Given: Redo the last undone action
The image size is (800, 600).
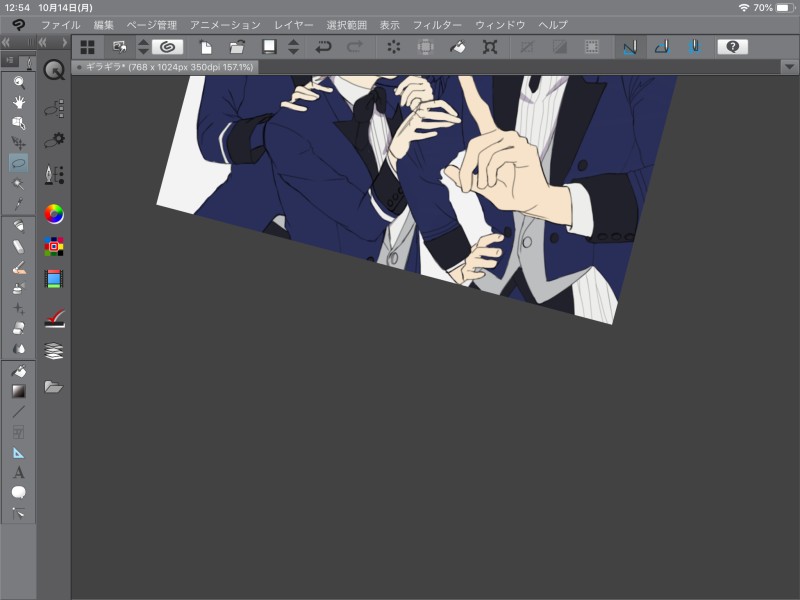Looking at the screenshot, I should (355, 47).
